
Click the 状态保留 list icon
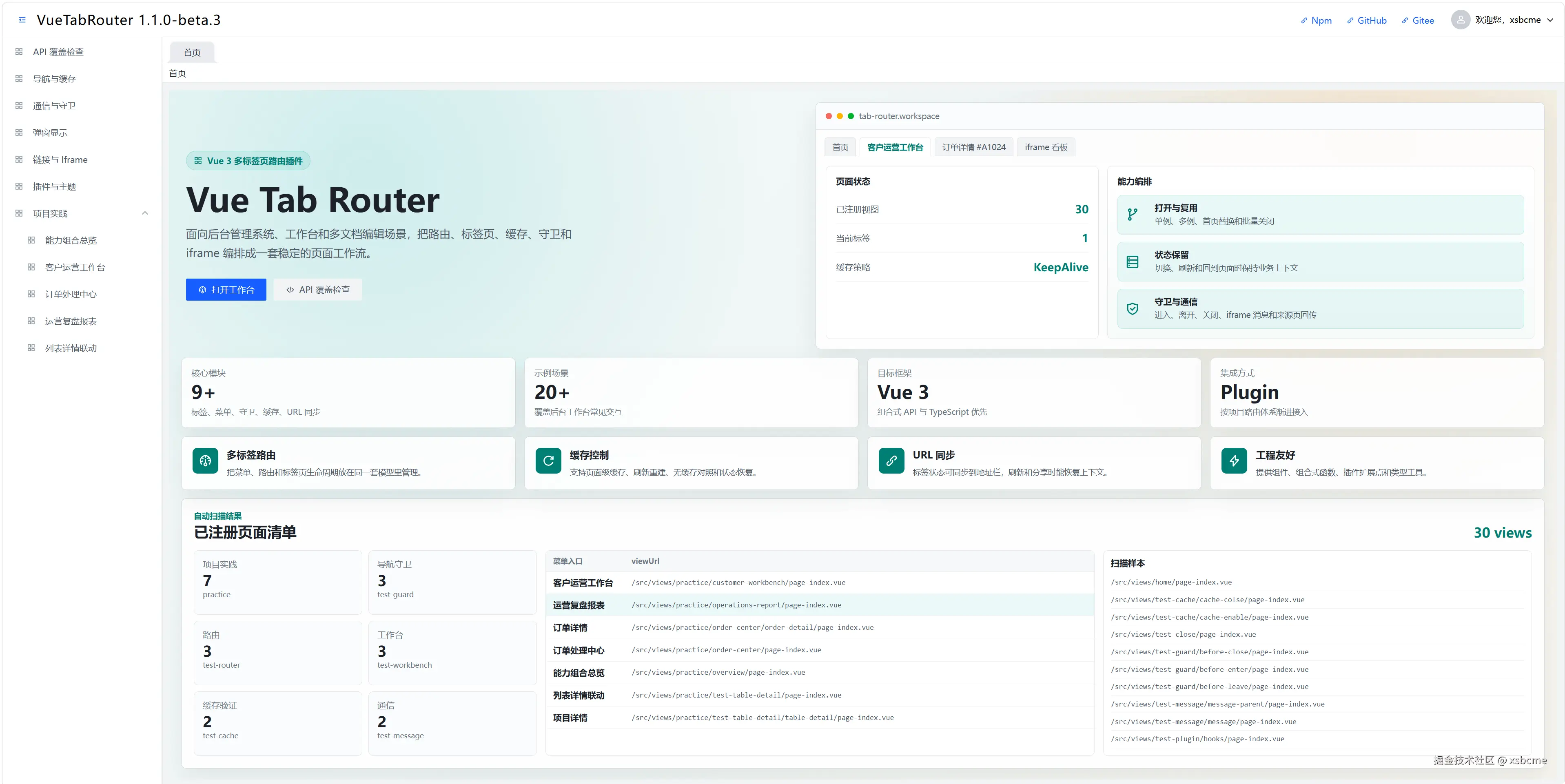point(1133,262)
